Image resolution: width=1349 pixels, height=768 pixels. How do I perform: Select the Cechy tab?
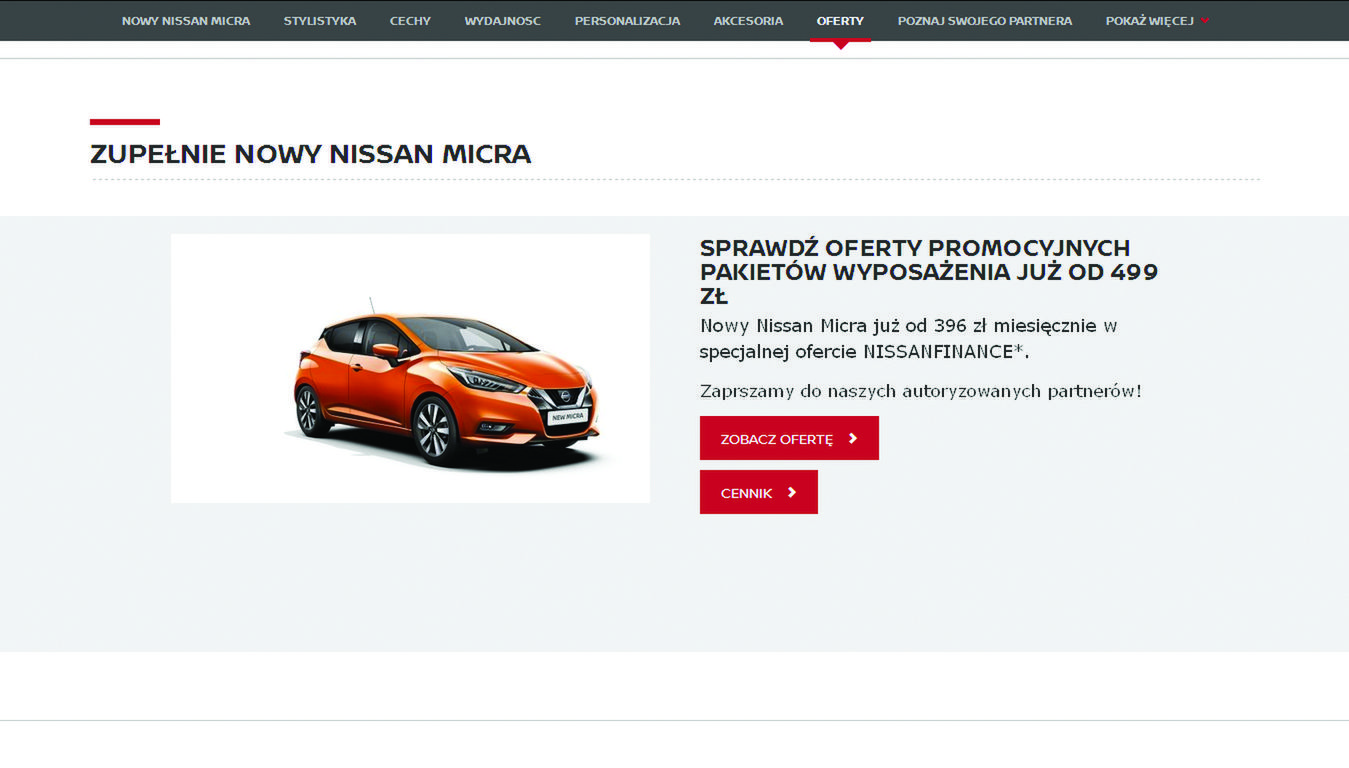(x=410, y=21)
